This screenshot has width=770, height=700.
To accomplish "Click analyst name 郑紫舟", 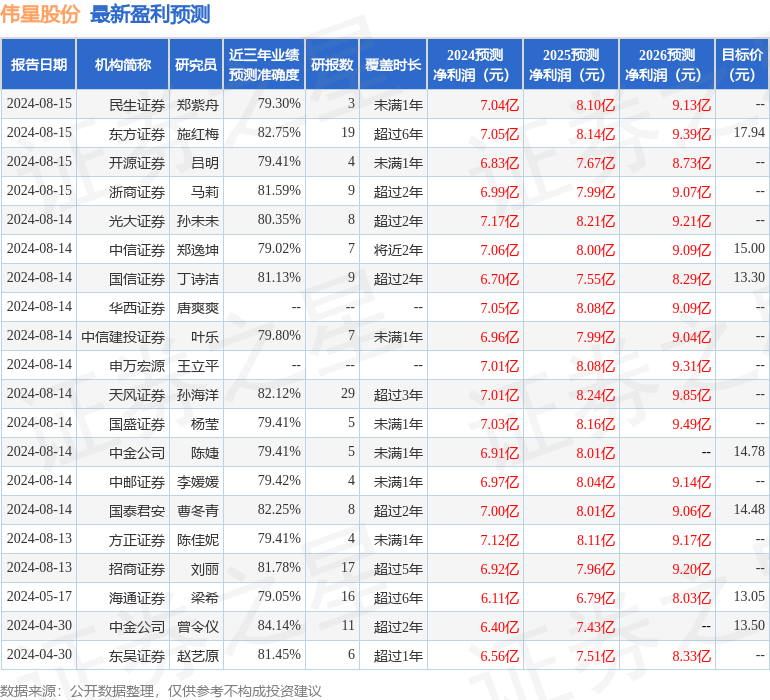I will [198, 105].
